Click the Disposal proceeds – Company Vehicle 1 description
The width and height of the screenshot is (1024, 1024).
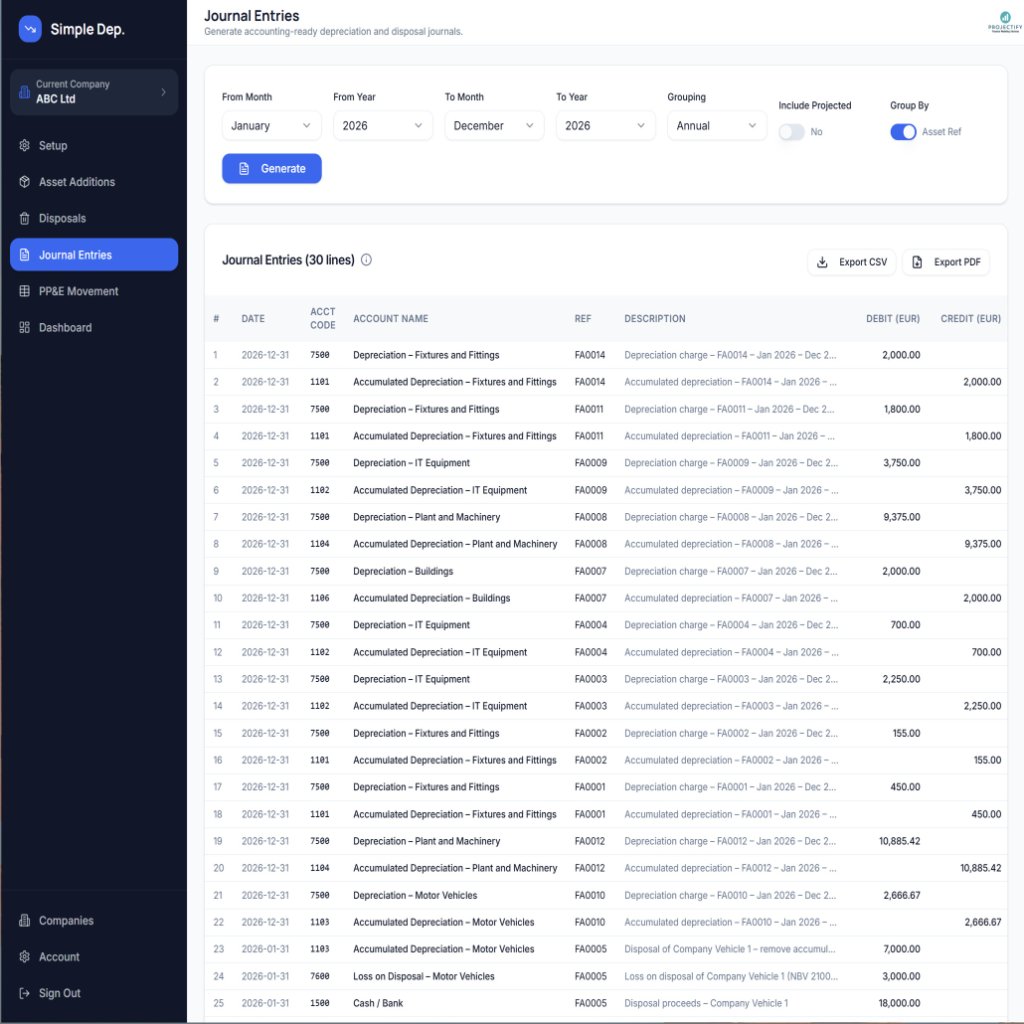(706, 1004)
